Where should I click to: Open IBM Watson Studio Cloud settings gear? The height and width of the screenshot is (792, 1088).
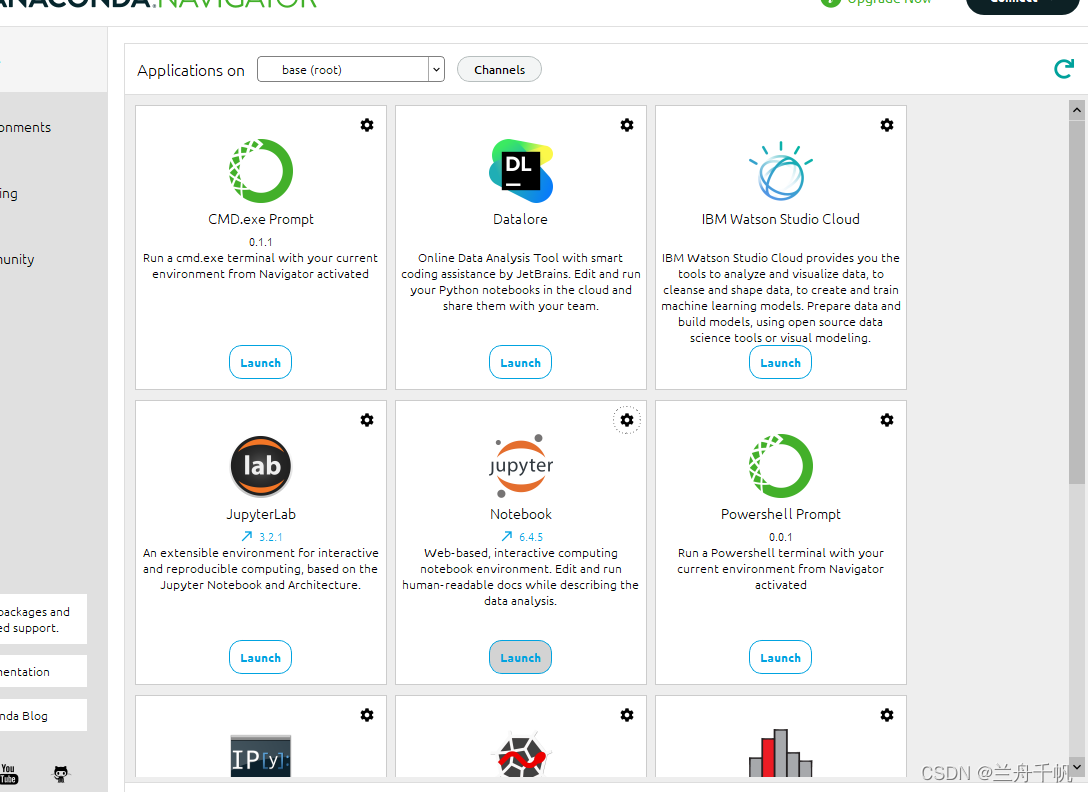(x=887, y=125)
